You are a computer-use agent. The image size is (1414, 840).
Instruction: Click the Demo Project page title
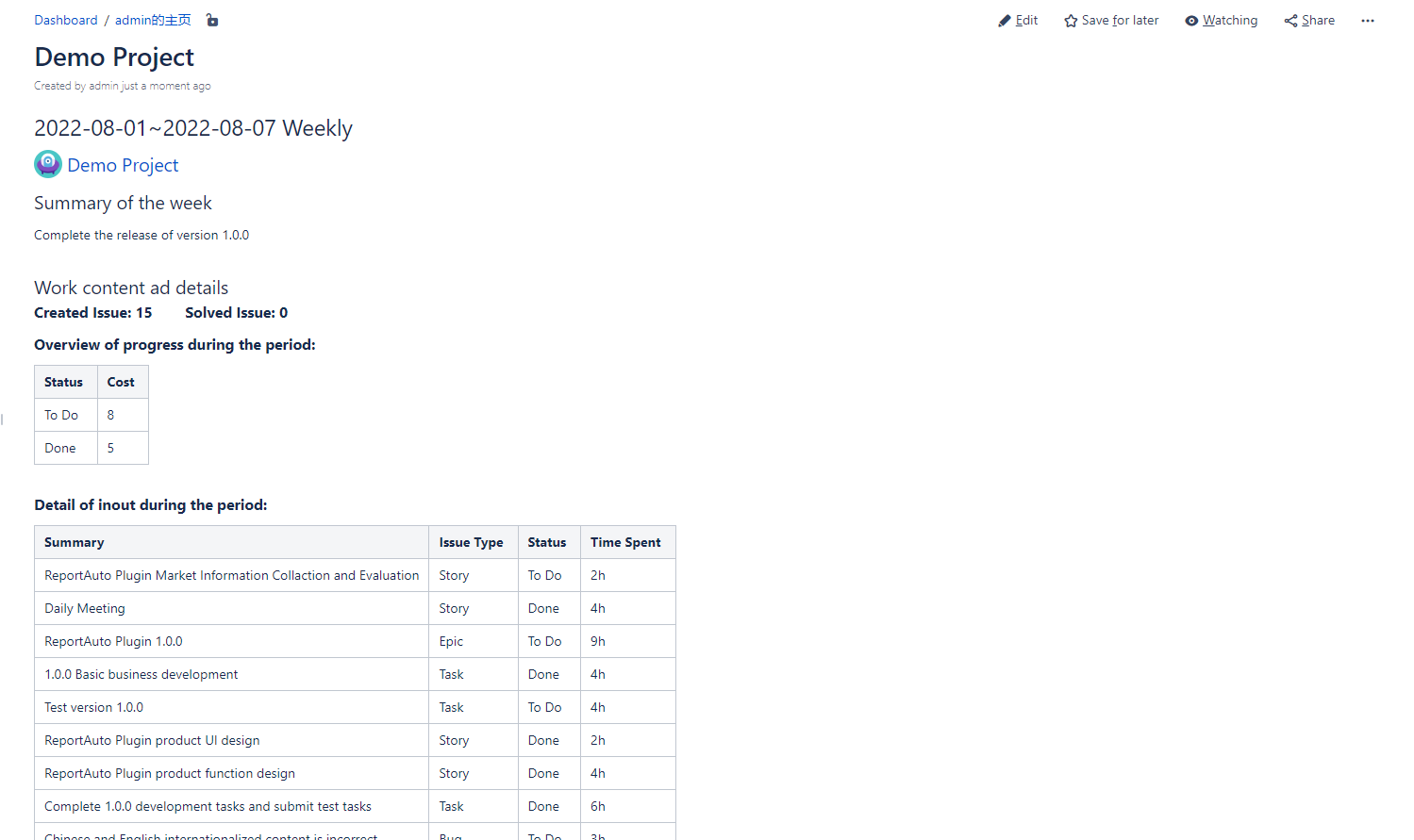click(114, 57)
